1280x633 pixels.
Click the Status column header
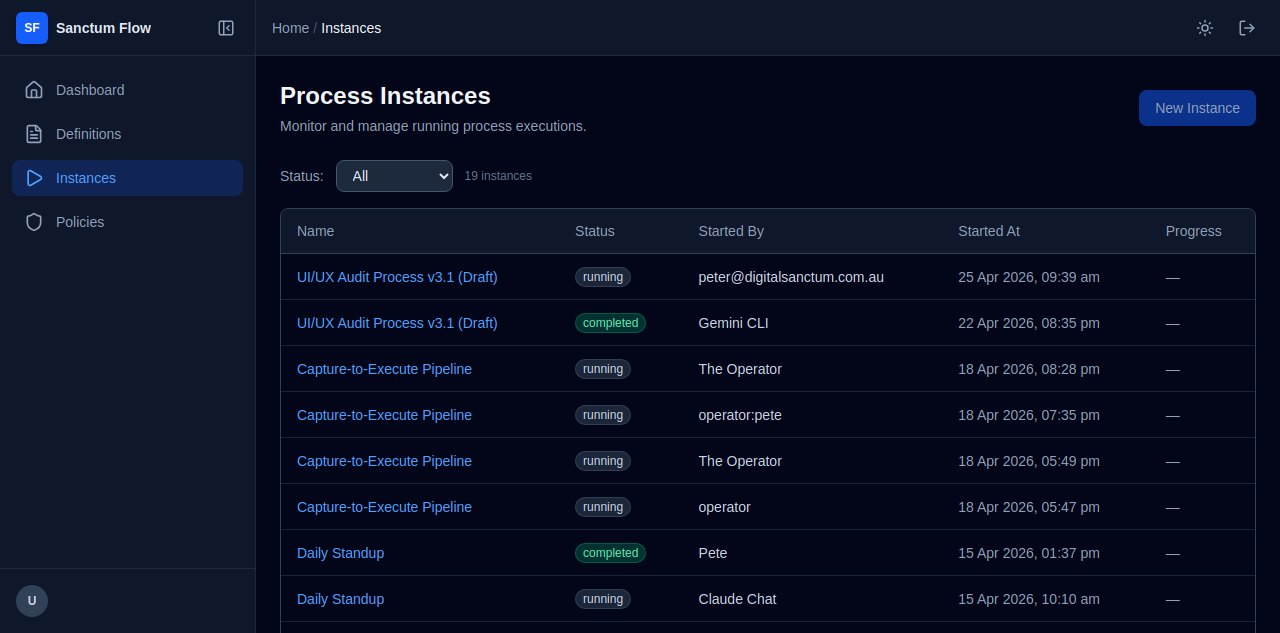click(x=595, y=231)
